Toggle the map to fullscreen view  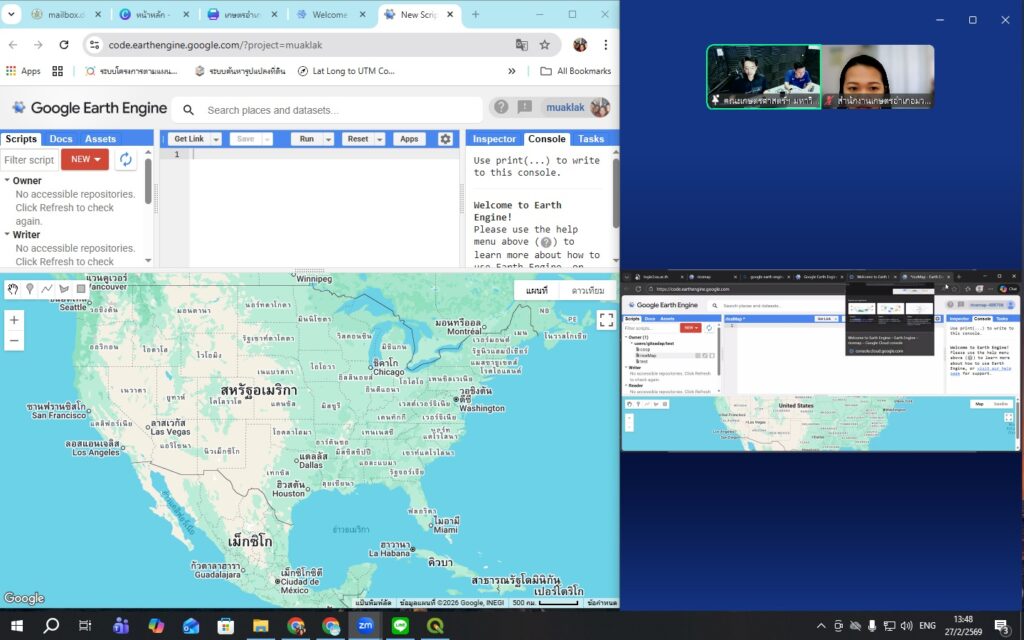606,320
